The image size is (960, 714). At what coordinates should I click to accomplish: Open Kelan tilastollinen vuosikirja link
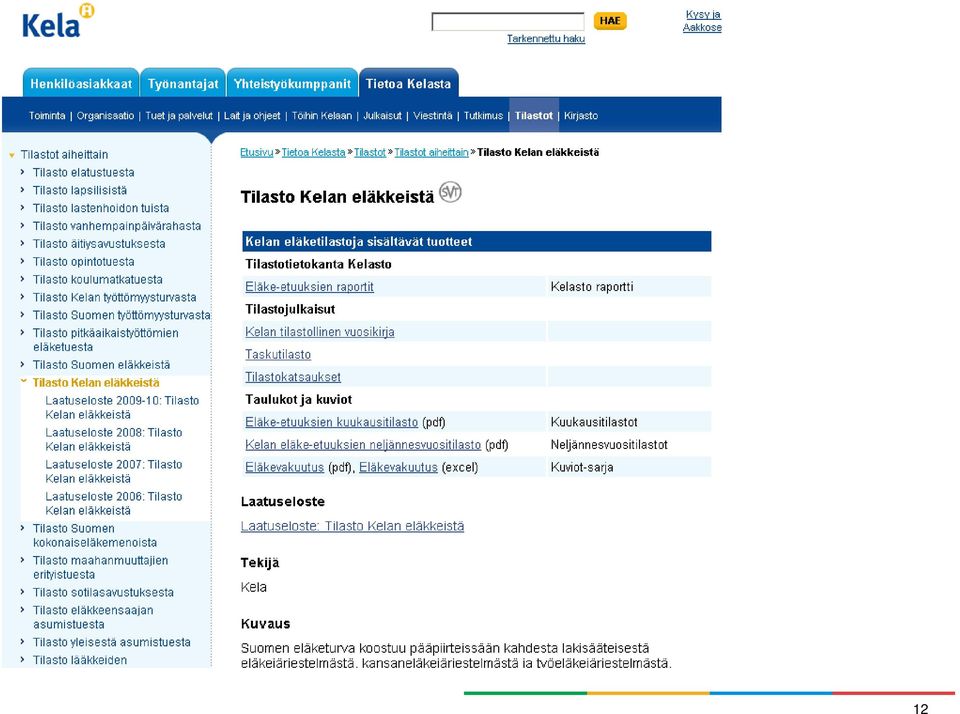(x=320, y=332)
